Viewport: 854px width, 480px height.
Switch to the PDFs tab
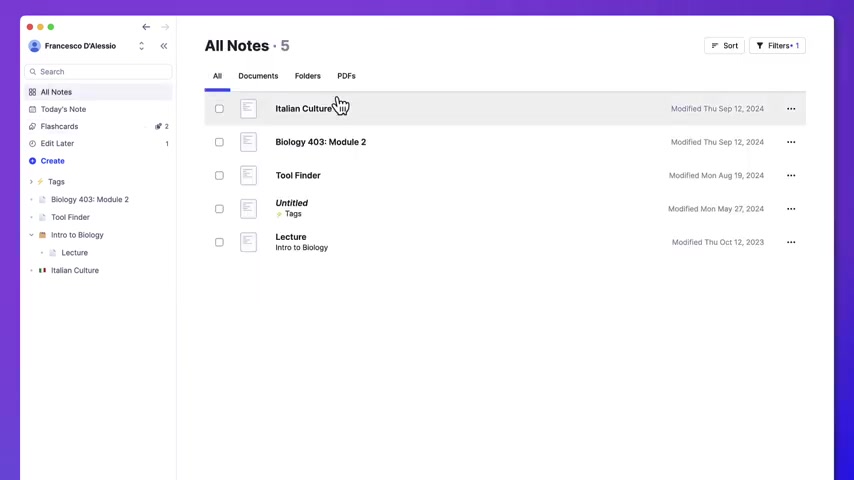(x=346, y=76)
